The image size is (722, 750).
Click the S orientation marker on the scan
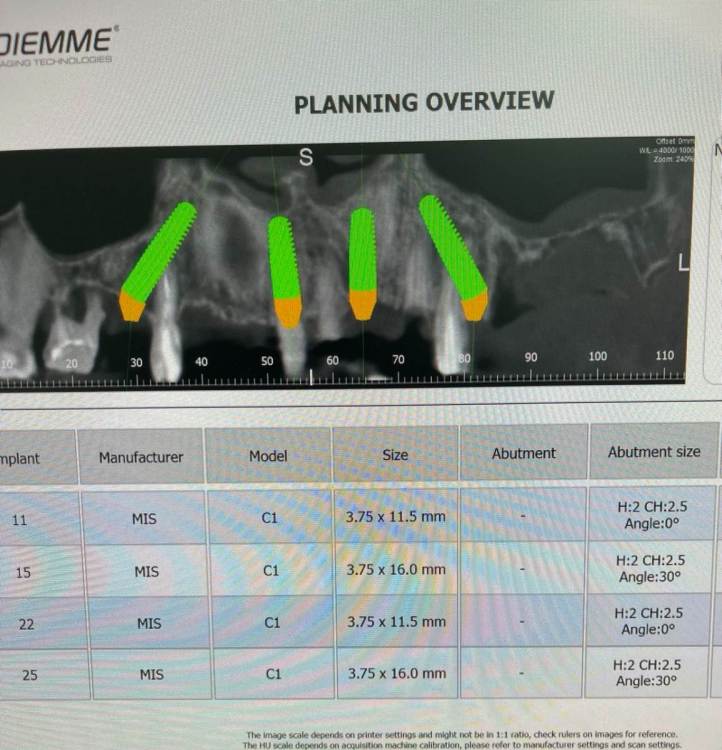pyautogui.click(x=306, y=158)
